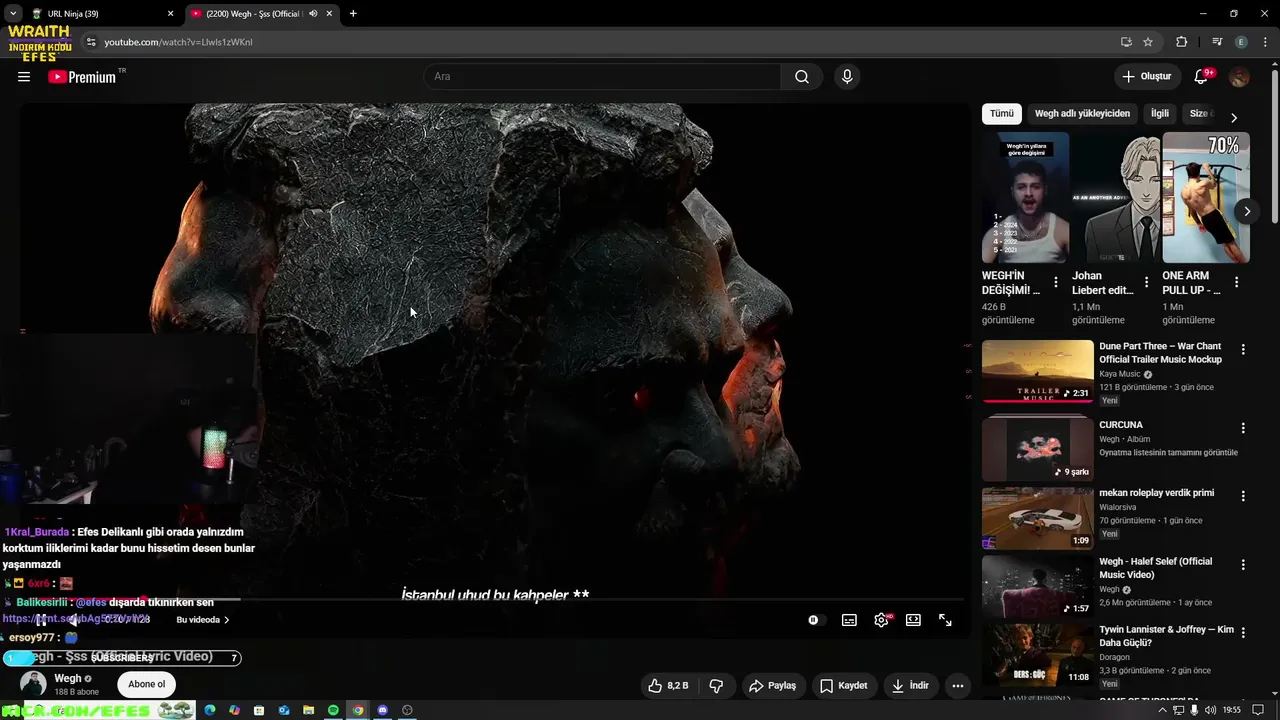
Task: Switch to theater mode
Action: pyautogui.click(x=913, y=620)
